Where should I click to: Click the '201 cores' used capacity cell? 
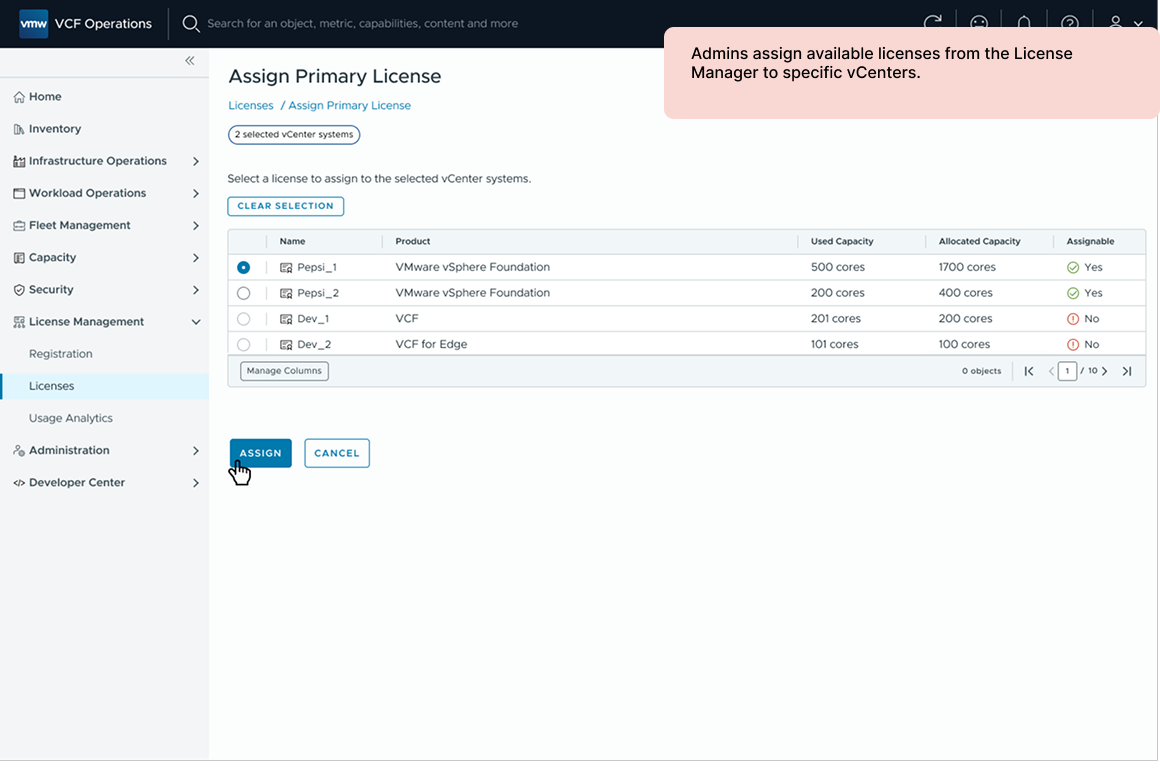(x=835, y=319)
